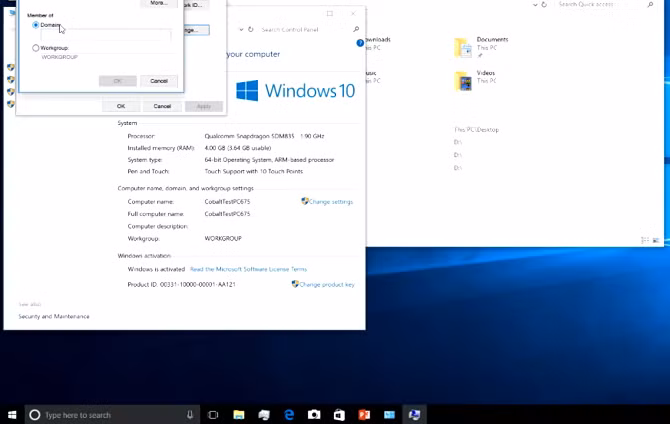Viewport: 670px width, 424px height.
Task: Open the Documents folder in File Explorer
Action: [x=481, y=47]
